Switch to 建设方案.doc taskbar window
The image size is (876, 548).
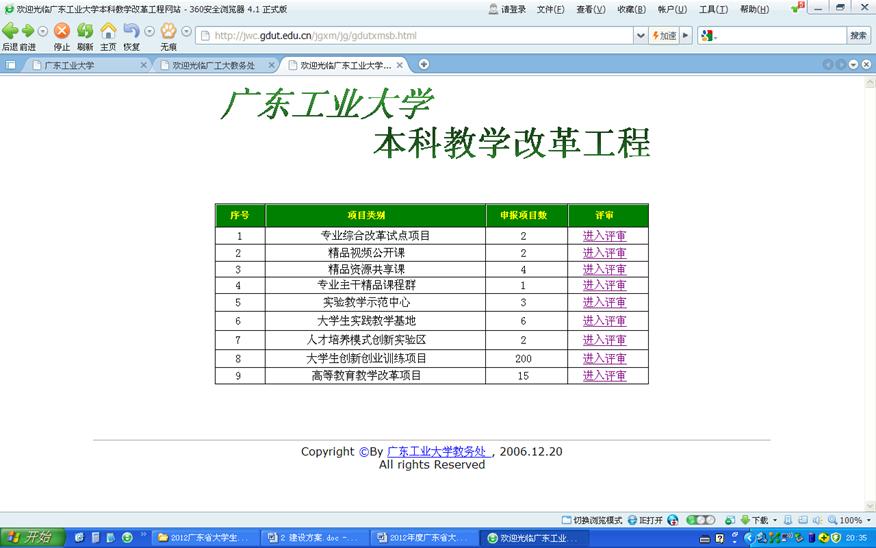[x=314, y=538]
